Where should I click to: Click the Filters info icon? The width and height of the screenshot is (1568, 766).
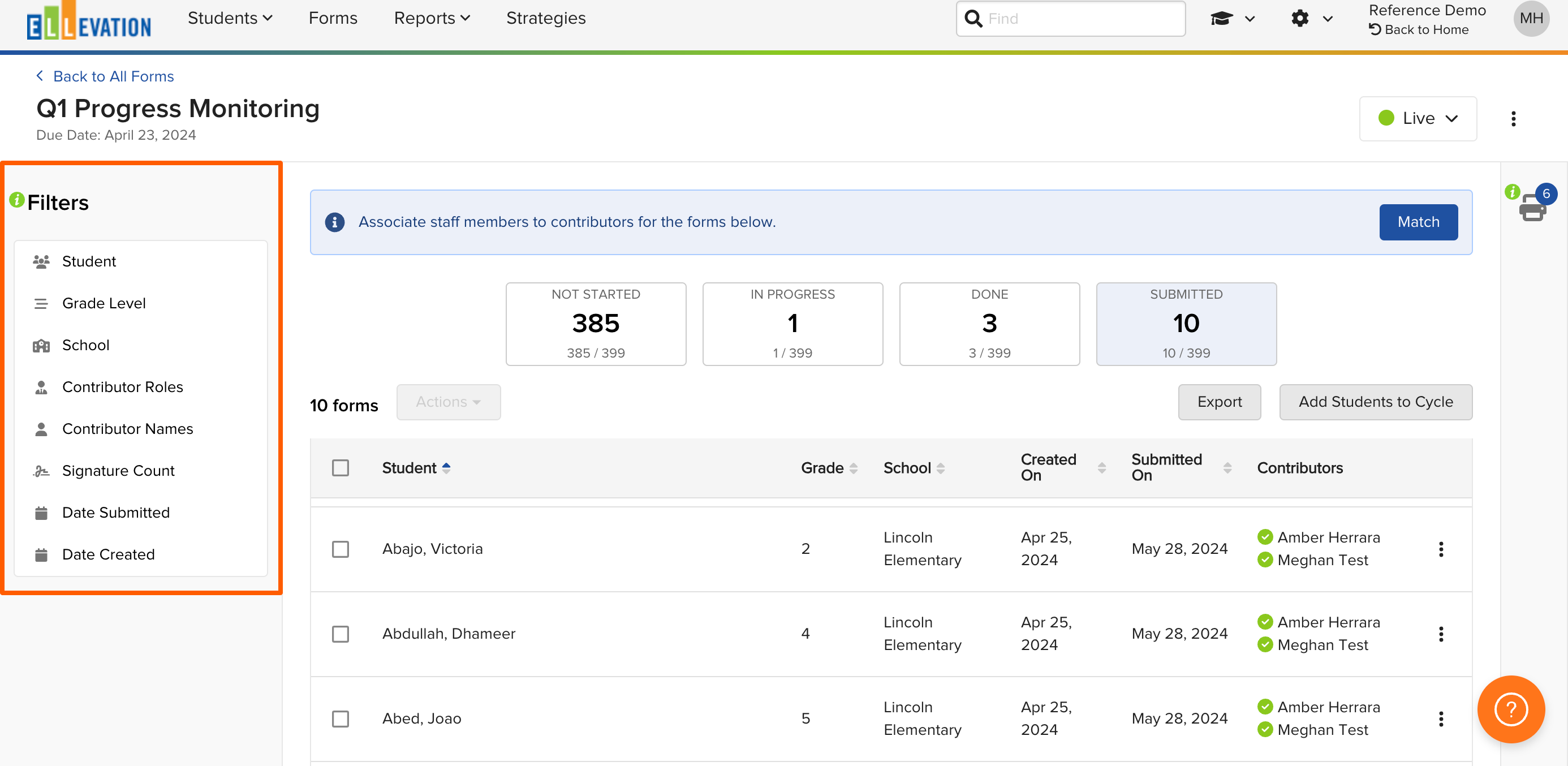17,200
